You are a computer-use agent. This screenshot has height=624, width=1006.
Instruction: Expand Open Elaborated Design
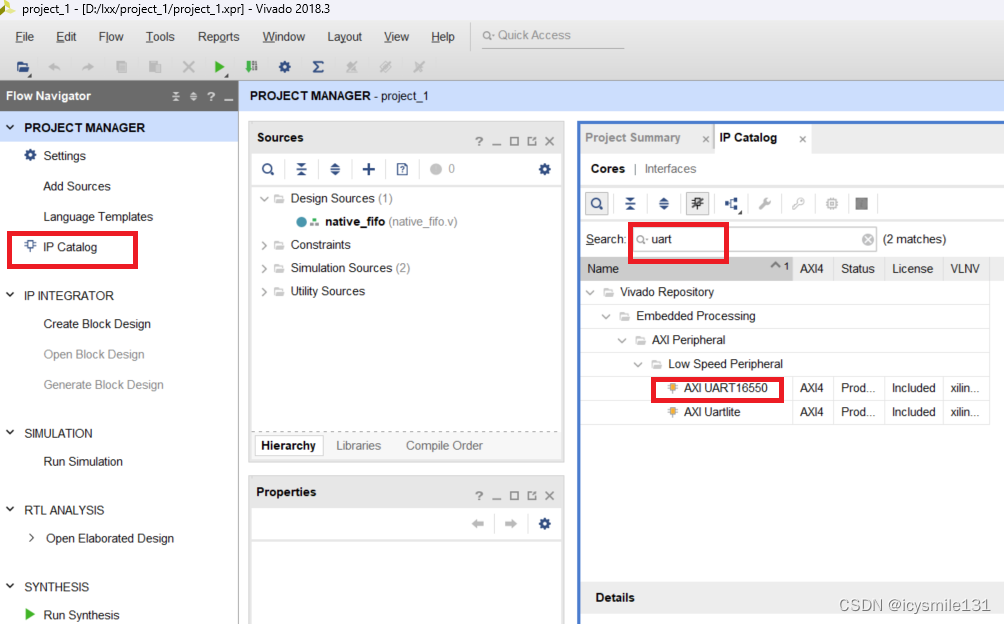click(31, 538)
